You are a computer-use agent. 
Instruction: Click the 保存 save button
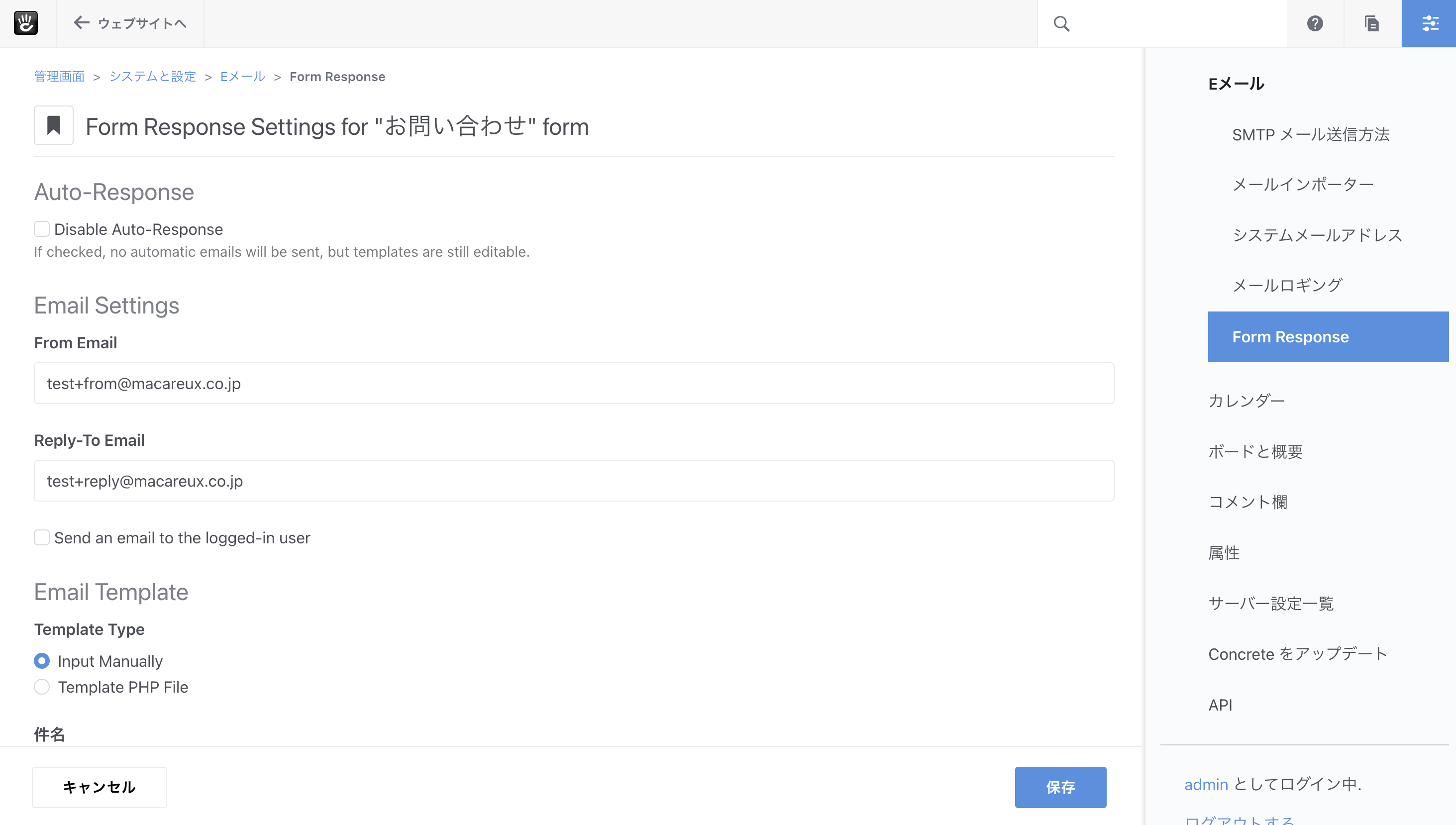click(x=1060, y=787)
